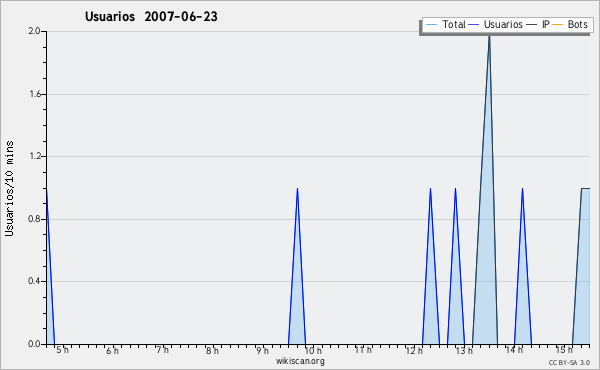
Task: Click the 2.0 y-axis value
Action: click(x=34, y=31)
